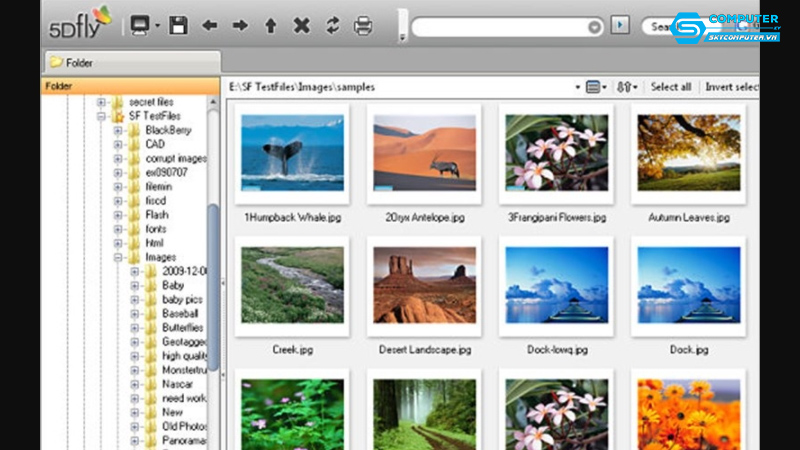Click the delete X icon in toolbar
The width and height of the screenshot is (800, 450).
coord(301,25)
